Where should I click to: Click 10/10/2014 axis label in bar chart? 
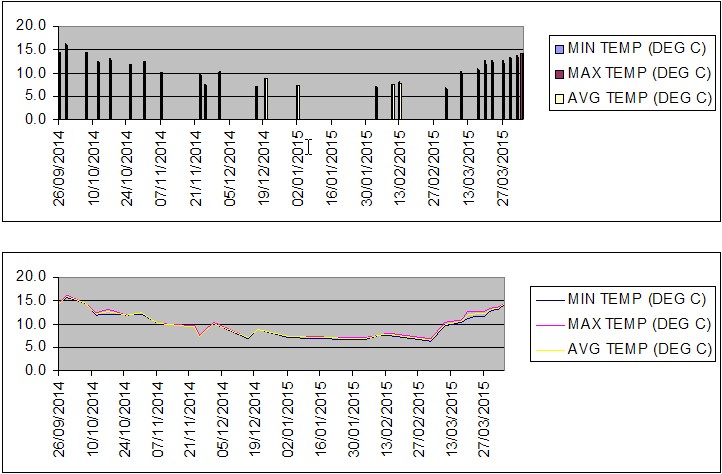93,168
